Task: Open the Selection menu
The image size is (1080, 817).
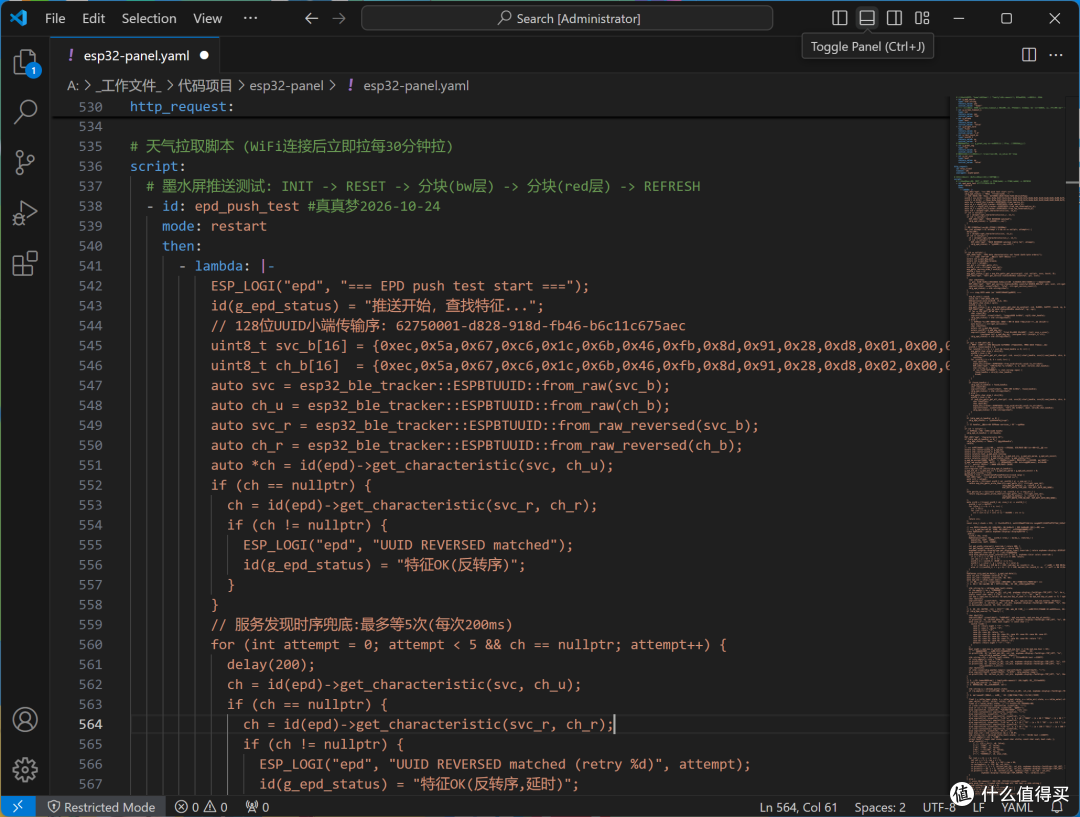Action: 149,19
